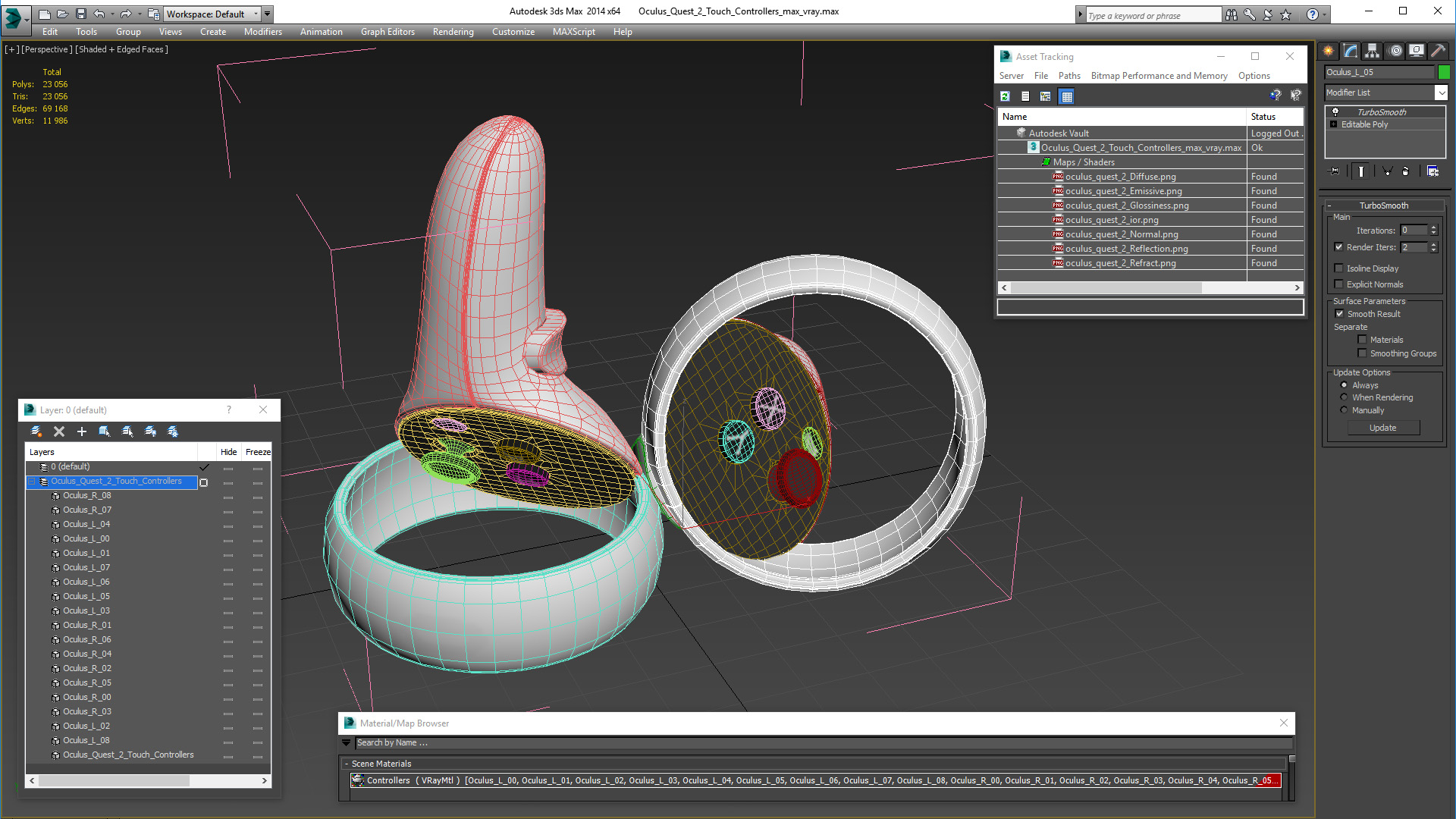Open the Graph Editors menu
This screenshot has width=1456, height=819.
click(388, 32)
